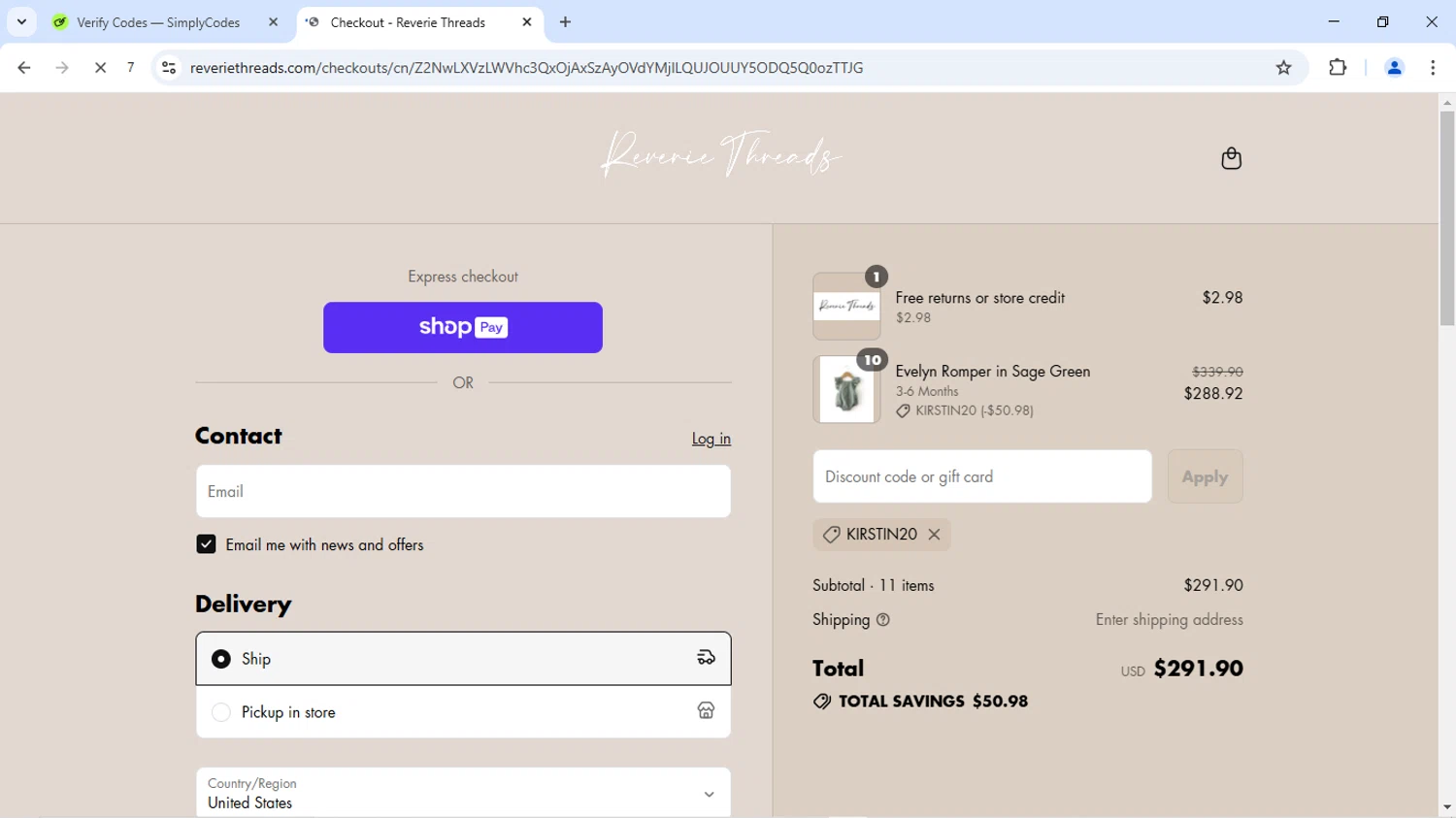Screen dimensions: 1456x818
Task: Click the Total Savings tag icon
Action: click(x=822, y=702)
